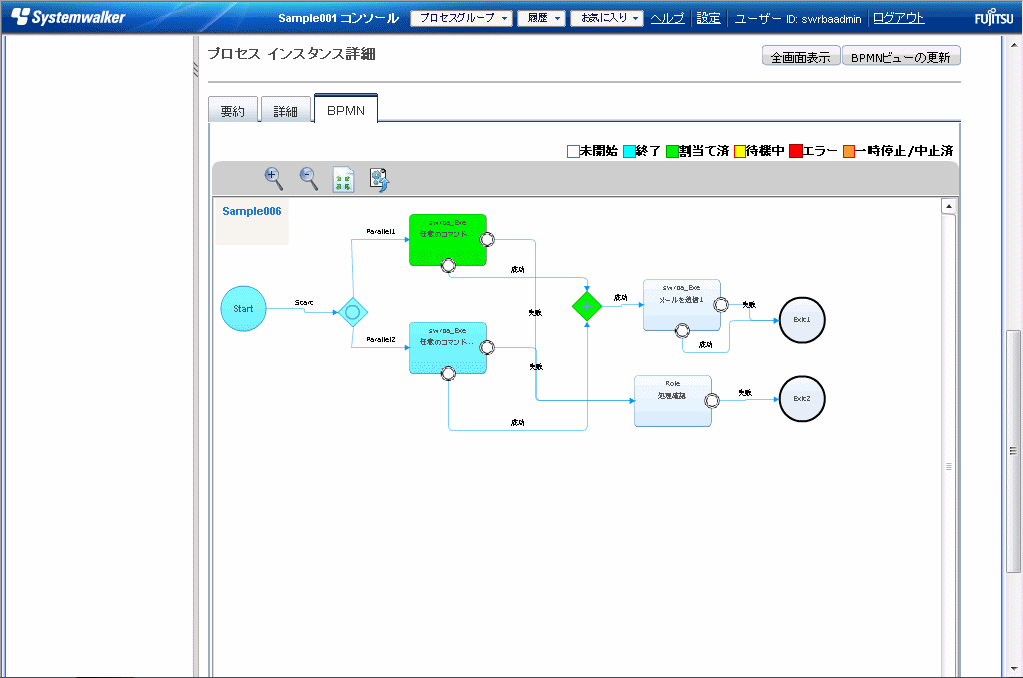Screen dimensions: 1023x678
Task: Click the プロセス インスタンス詳細 heading
Action: tap(291, 54)
